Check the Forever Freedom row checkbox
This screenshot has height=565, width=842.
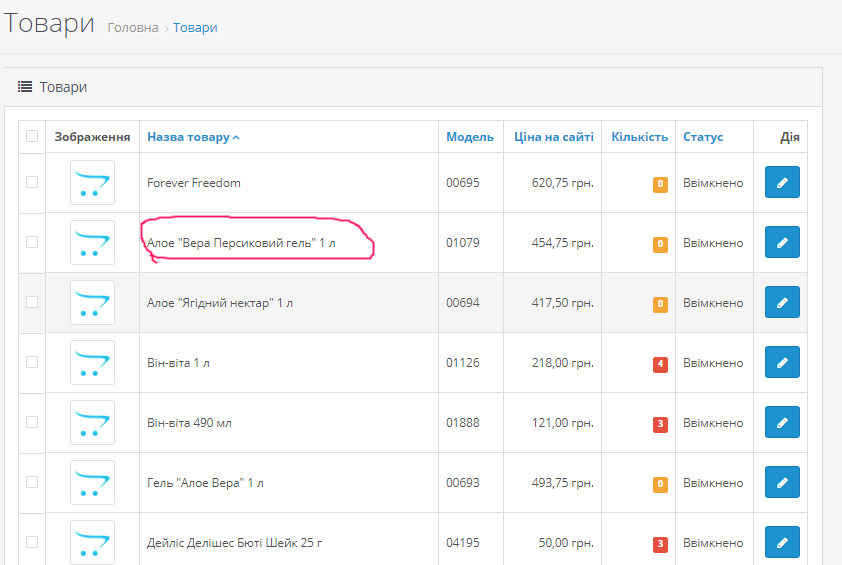pyautogui.click(x=32, y=182)
